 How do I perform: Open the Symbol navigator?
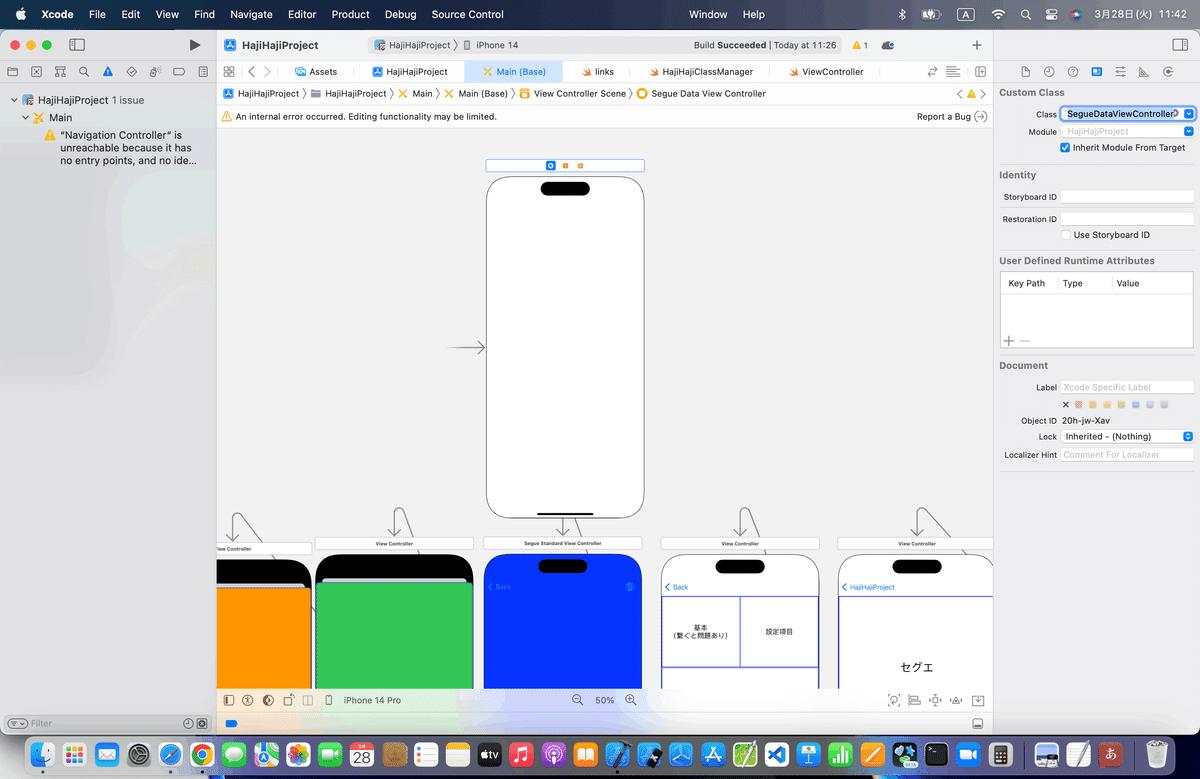point(60,72)
